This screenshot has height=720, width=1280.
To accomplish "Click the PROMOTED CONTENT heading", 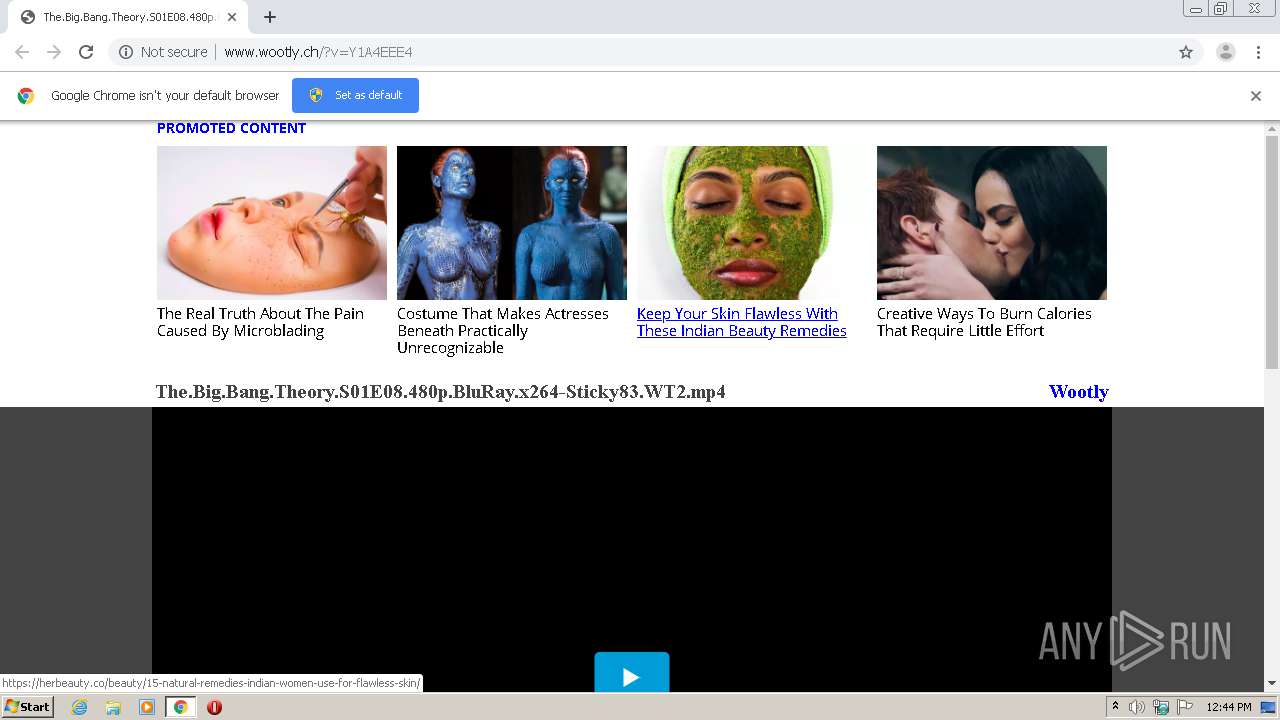I will coord(231,128).
